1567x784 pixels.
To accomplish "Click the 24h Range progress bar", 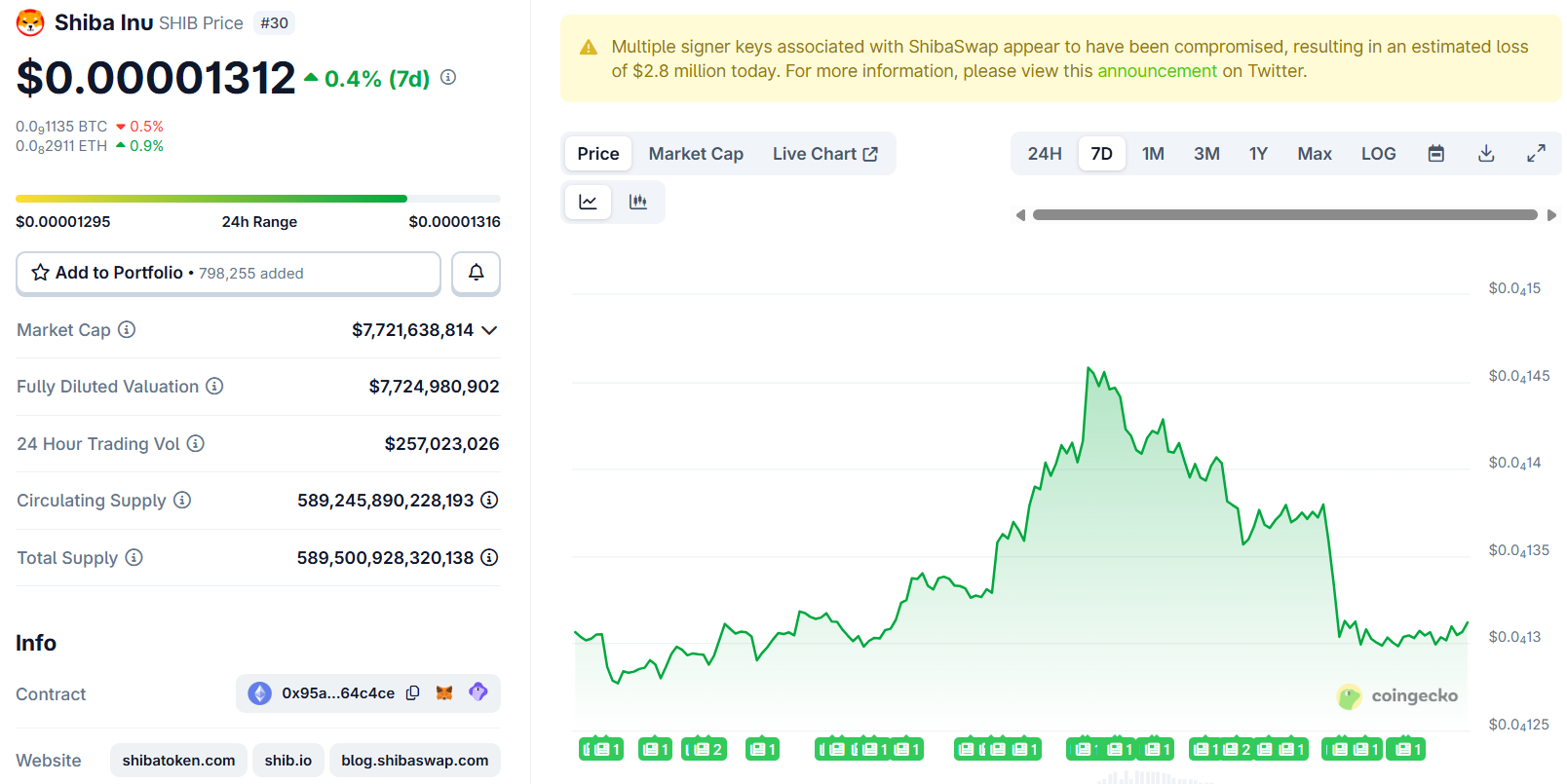I will [x=258, y=199].
